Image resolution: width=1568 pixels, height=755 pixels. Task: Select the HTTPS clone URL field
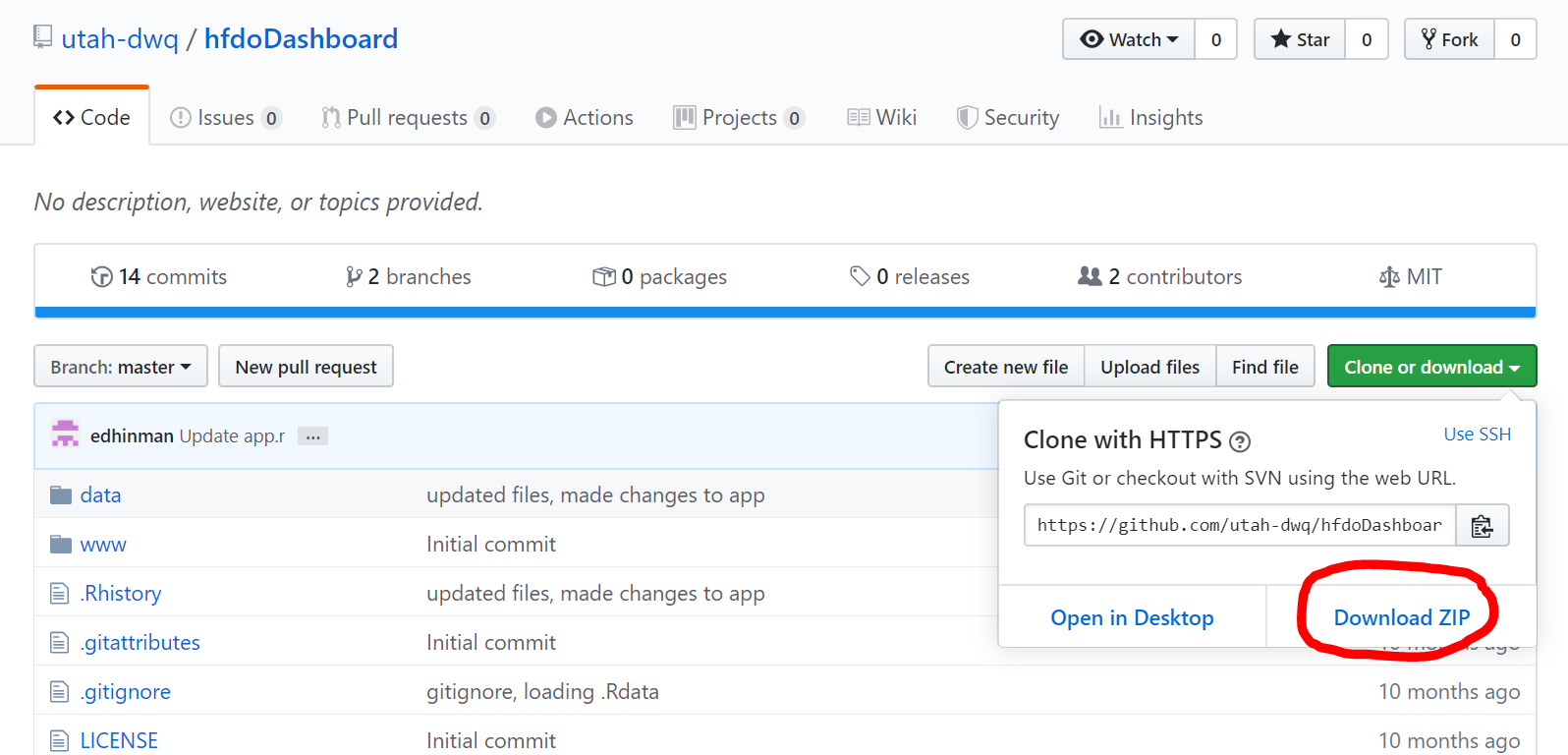point(1239,526)
